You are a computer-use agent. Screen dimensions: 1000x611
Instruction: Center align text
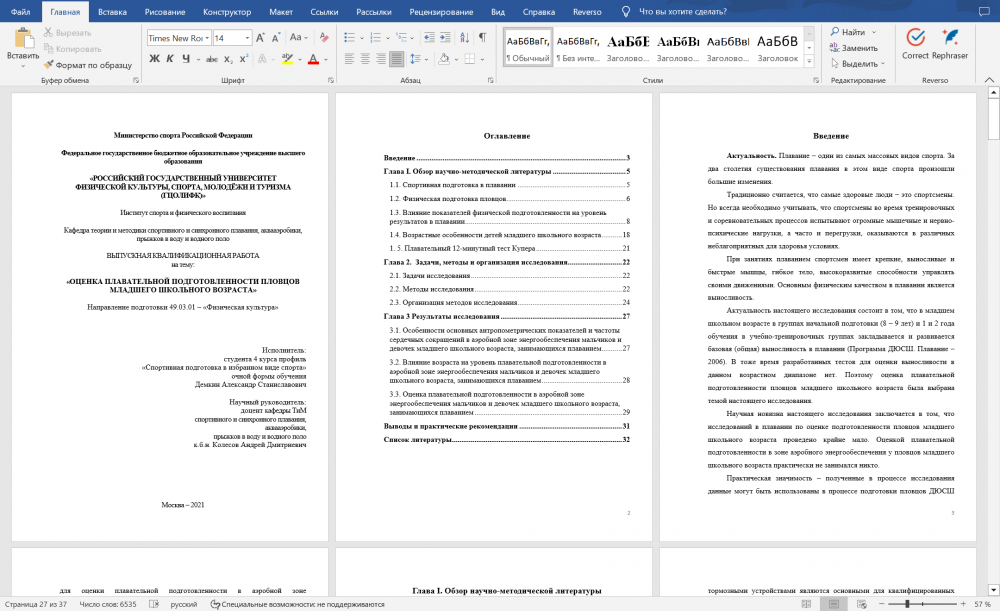[x=365, y=59]
